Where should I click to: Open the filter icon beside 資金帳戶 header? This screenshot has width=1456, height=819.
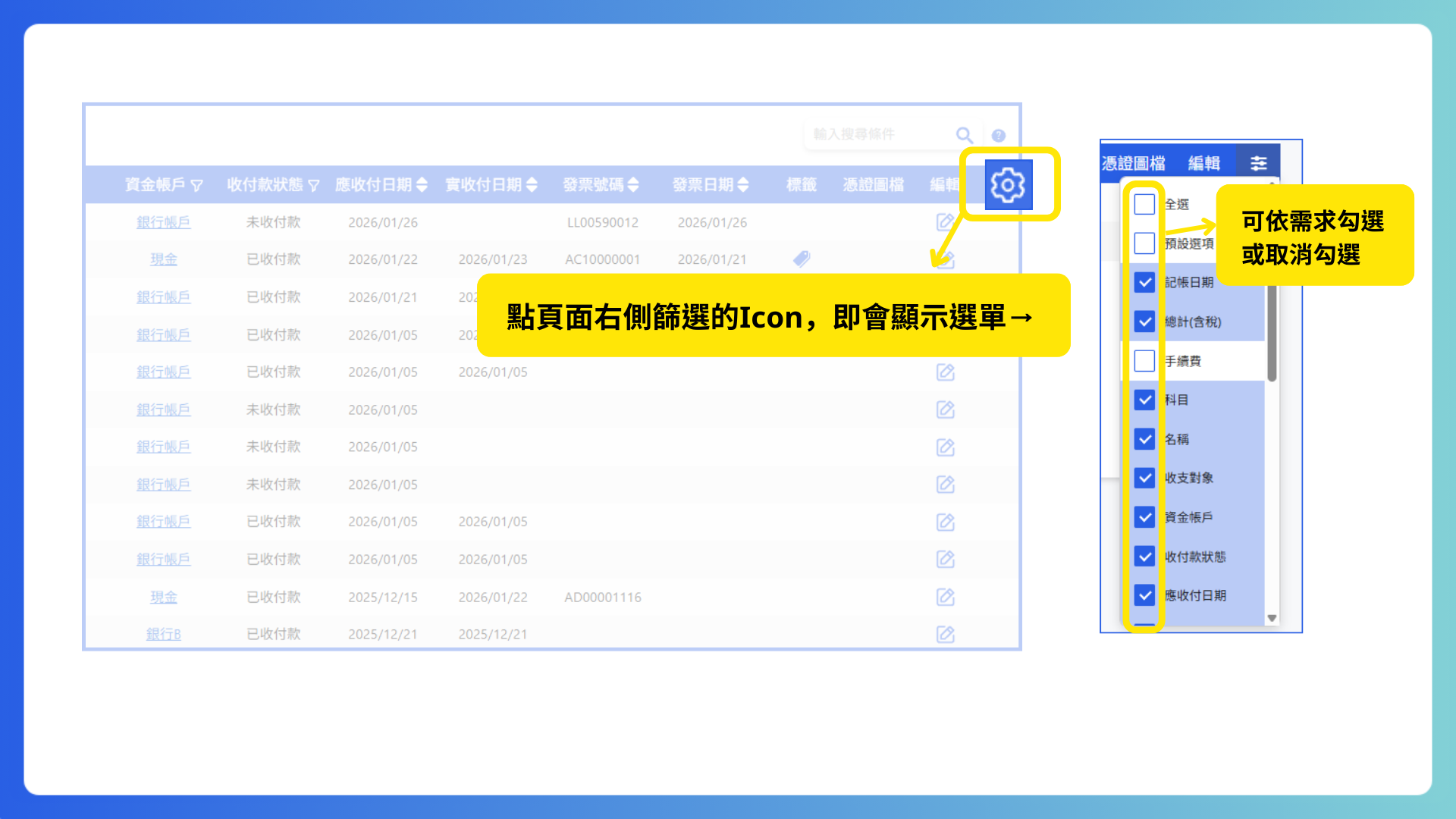[x=198, y=184]
